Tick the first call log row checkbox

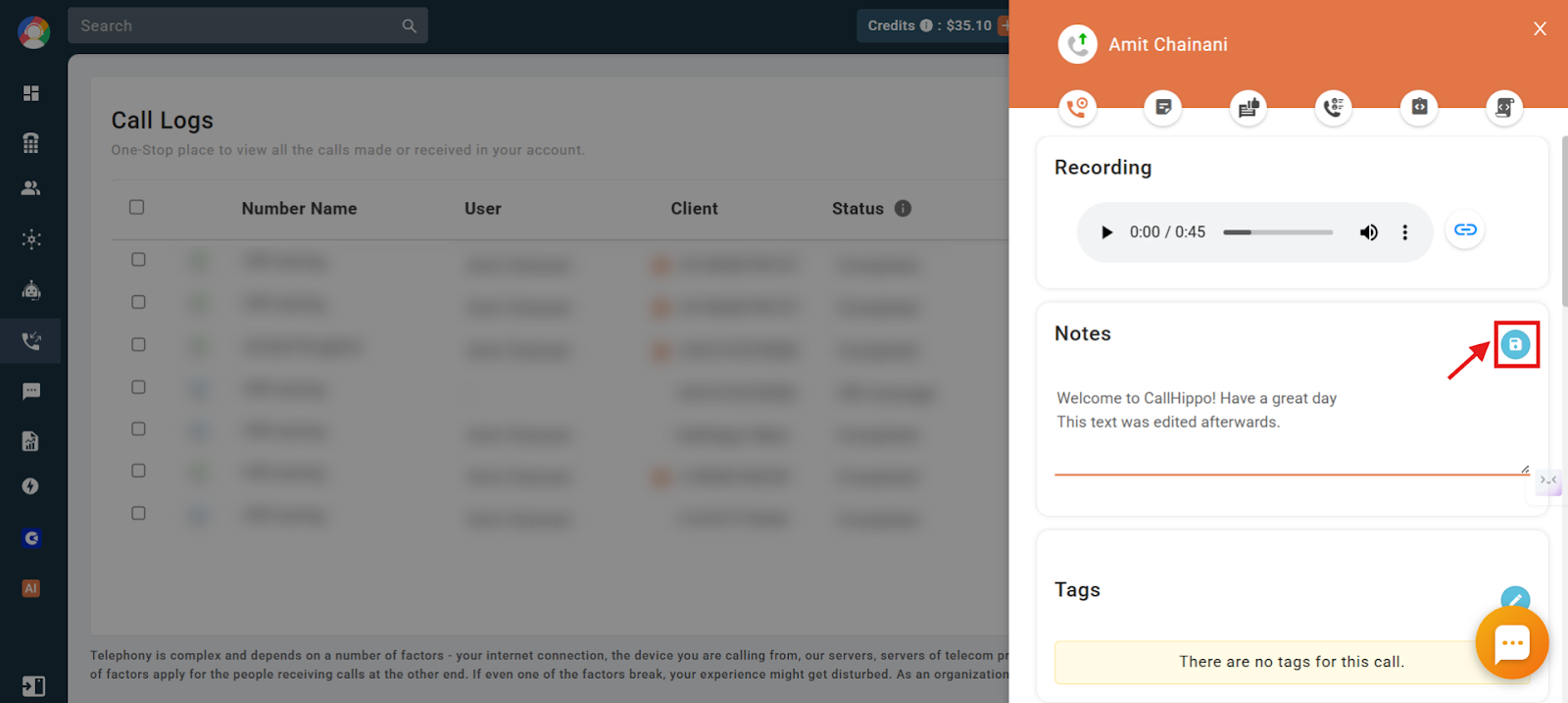[x=138, y=260]
